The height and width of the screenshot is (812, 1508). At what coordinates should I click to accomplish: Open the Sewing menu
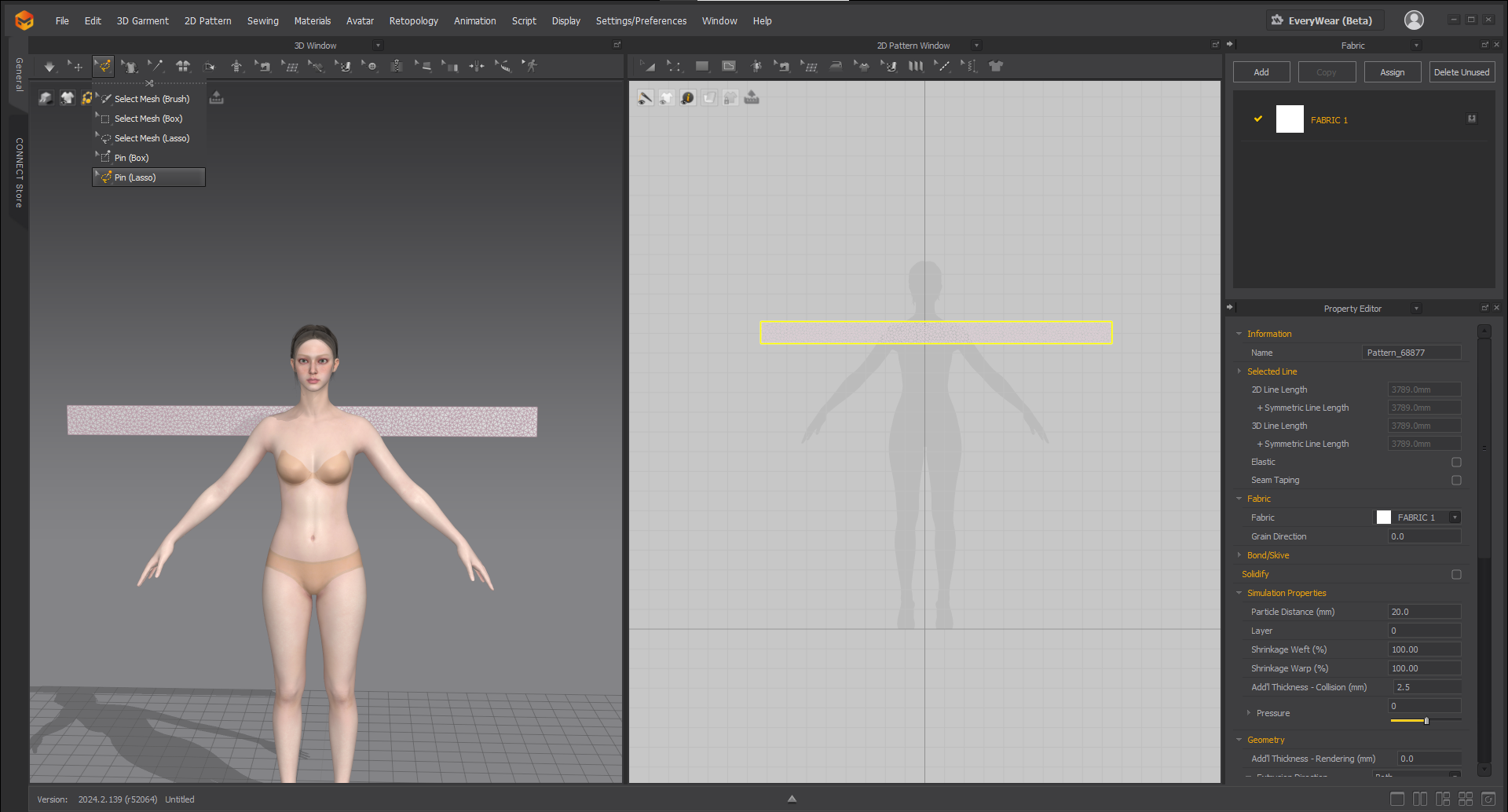click(x=262, y=21)
